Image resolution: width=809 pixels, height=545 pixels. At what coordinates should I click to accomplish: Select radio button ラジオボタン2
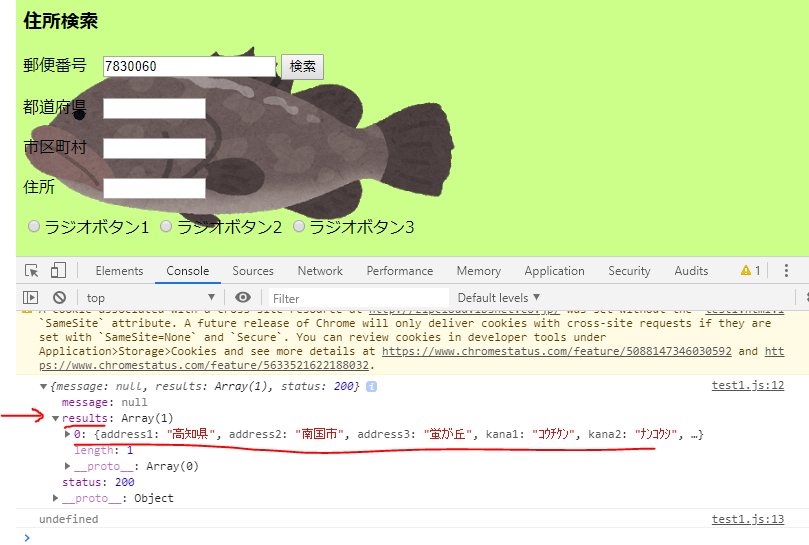(x=166, y=226)
